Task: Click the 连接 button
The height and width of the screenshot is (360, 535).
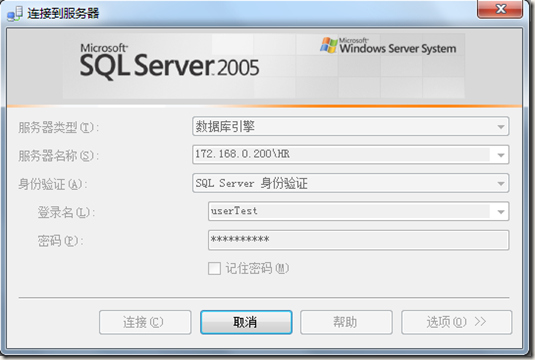Action: tap(145, 322)
